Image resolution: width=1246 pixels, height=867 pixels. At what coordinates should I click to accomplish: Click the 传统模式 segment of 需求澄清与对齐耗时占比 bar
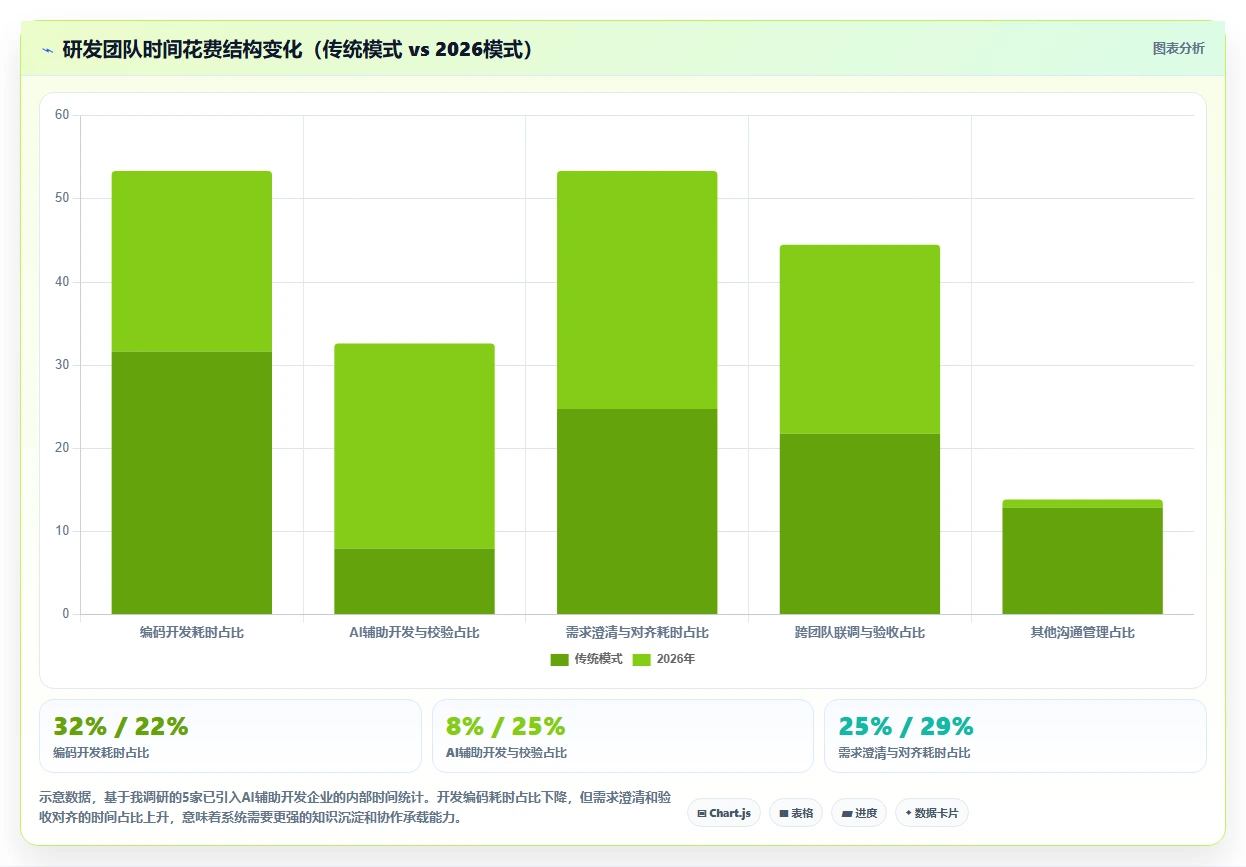[637, 511]
